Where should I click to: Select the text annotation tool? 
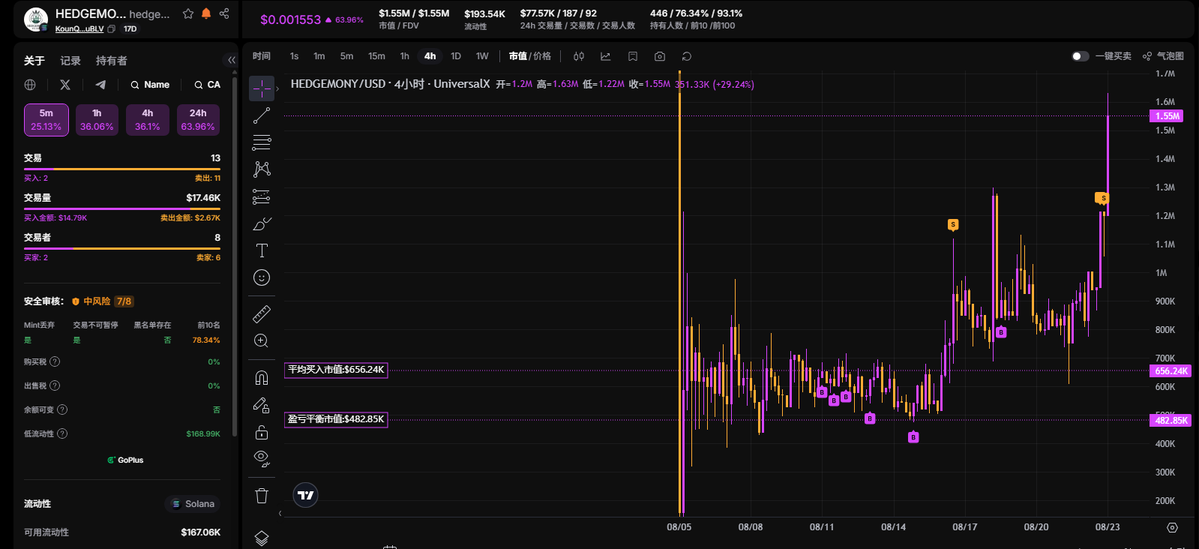[x=262, y=250]
